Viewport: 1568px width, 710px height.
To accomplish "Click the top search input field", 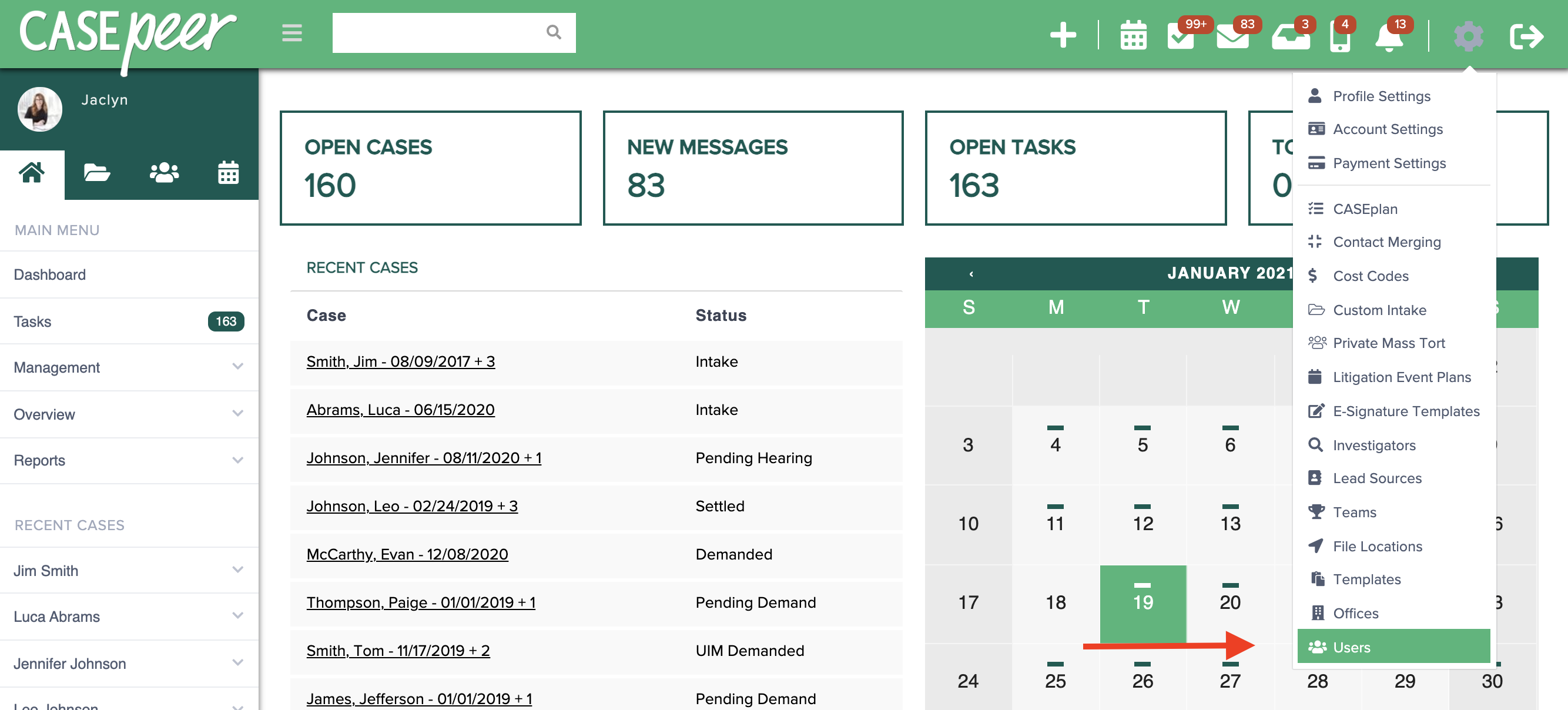I will [x=438, y=33].
